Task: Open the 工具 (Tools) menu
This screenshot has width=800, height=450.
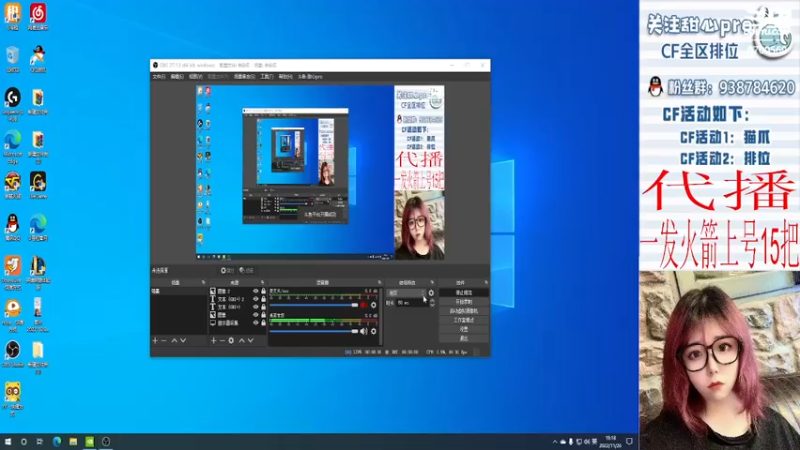Action: click(267, 77)
